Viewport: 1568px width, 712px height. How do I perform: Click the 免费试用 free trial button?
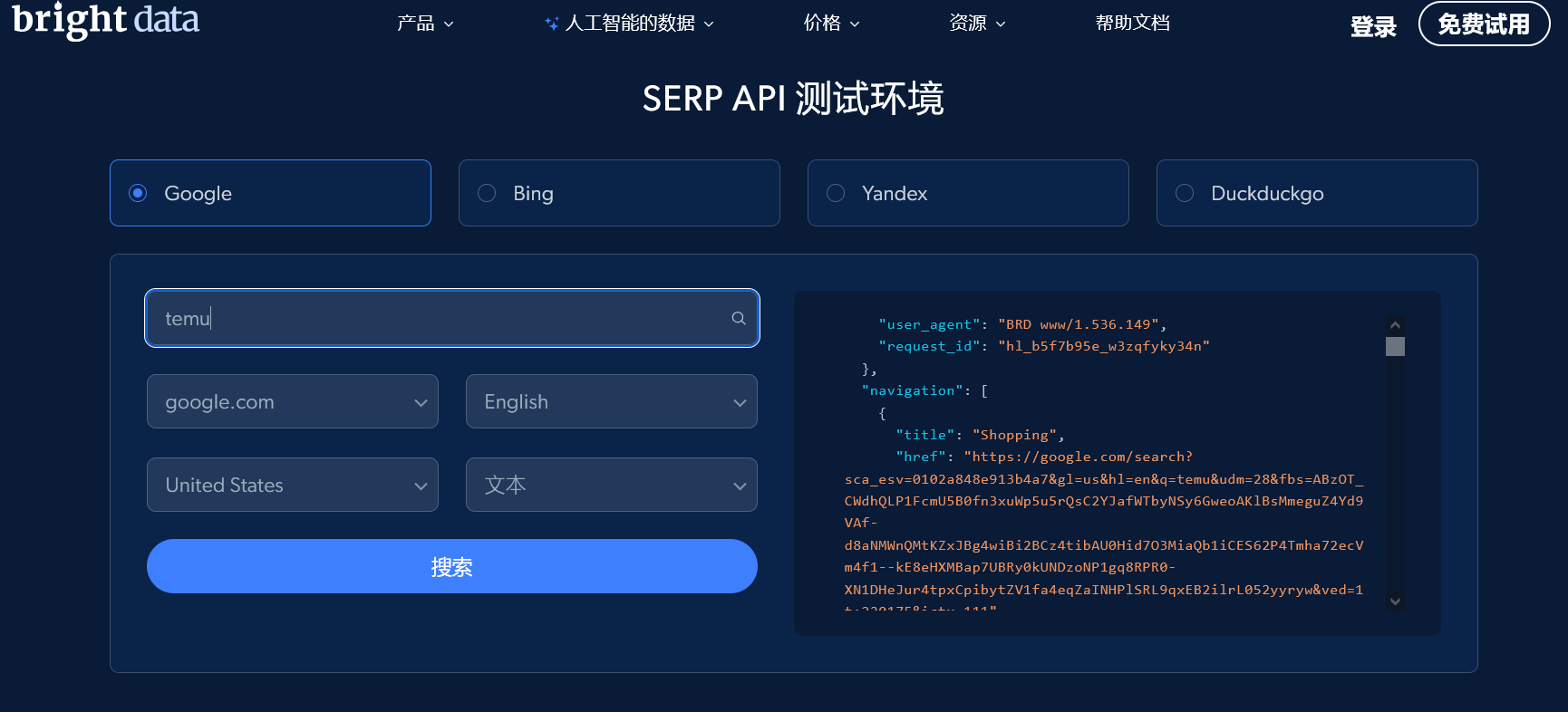pos(1484,24)
